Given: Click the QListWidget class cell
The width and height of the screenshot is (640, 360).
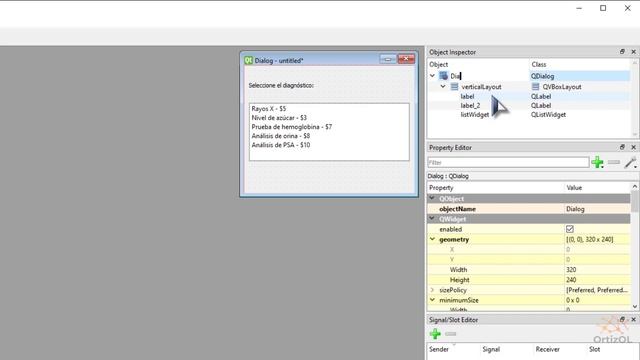Looking at the screenshot, I should point(548,115).
